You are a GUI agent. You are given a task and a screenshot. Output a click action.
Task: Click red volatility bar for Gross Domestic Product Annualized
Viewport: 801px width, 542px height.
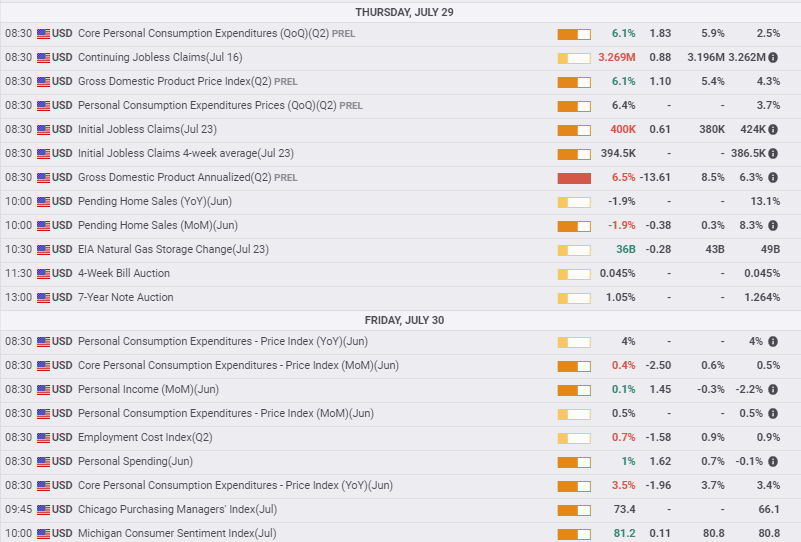tap(574, 178)
